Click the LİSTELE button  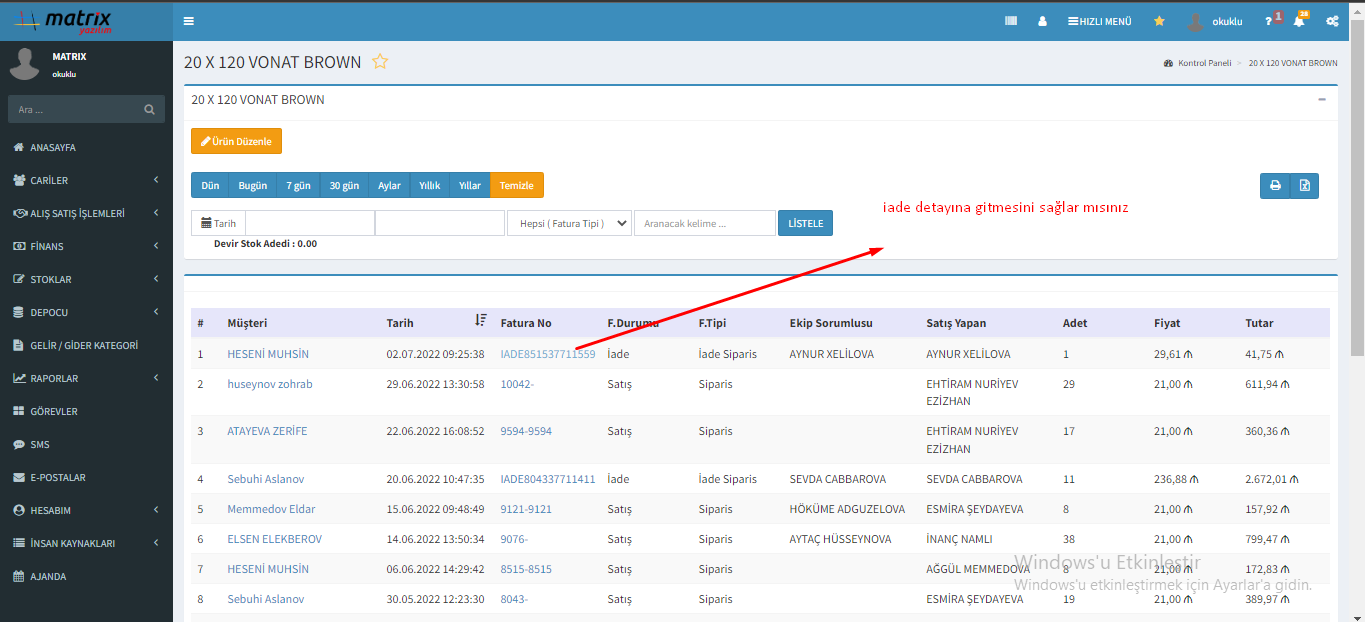(805, 223)
